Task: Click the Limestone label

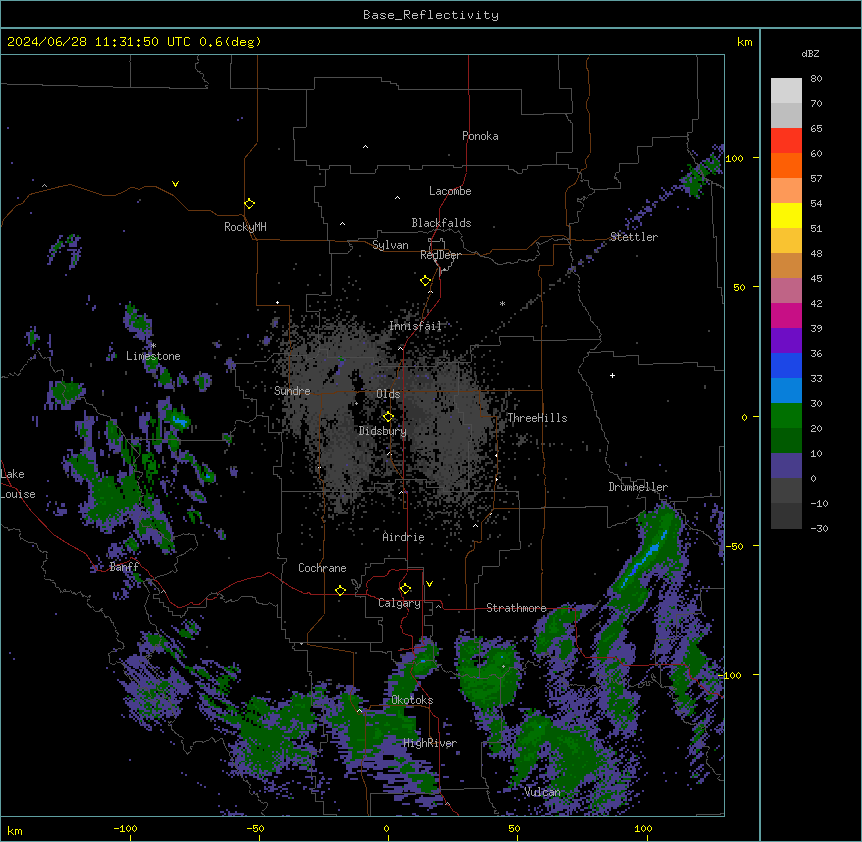Action: click(x=153, y=356)
